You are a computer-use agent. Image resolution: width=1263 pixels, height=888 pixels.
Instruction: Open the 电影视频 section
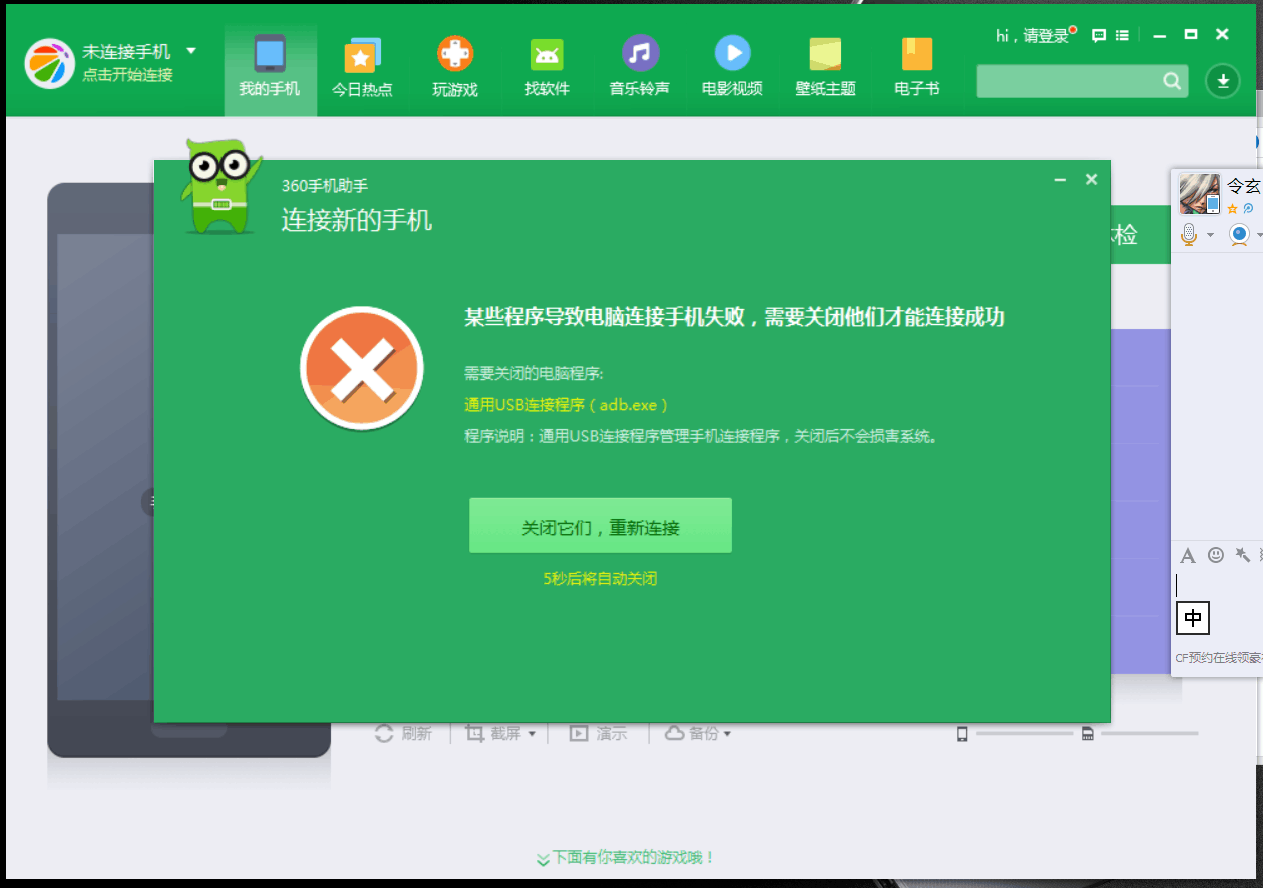click(x=732, y=68)
